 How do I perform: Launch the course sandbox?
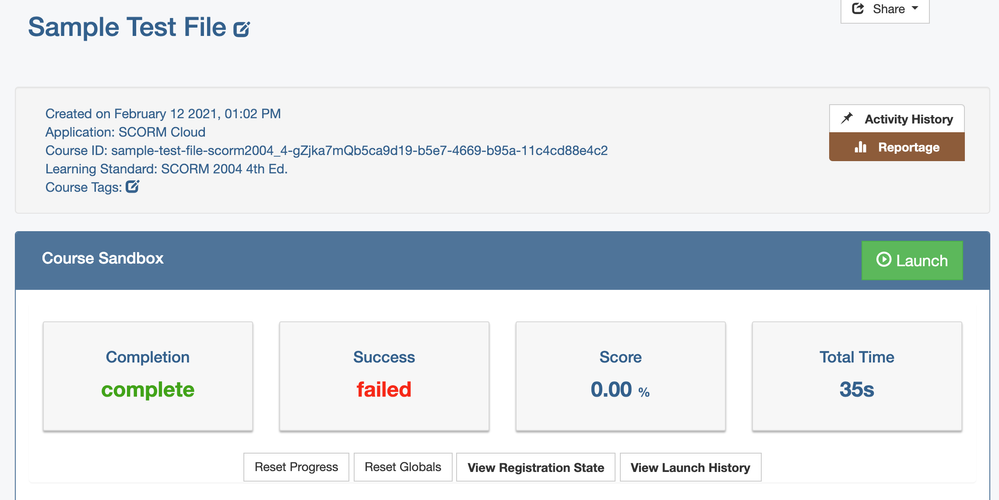912,260
